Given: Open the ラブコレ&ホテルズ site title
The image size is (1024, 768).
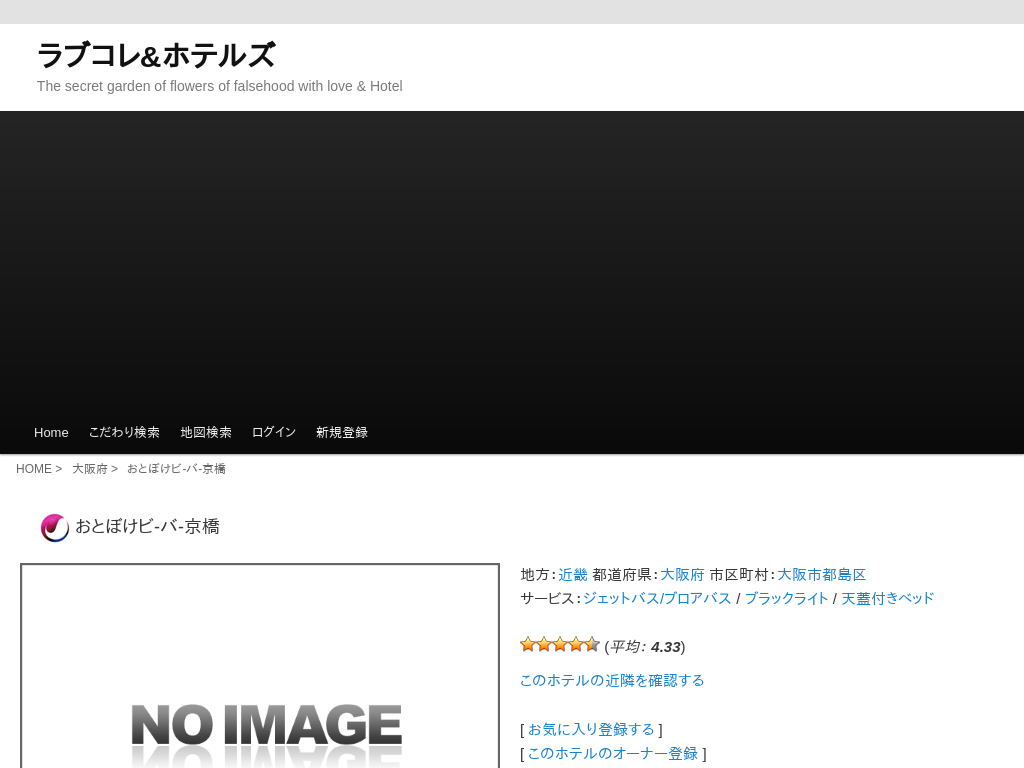Looking at the screenshot, I should (x=157, y=55).
